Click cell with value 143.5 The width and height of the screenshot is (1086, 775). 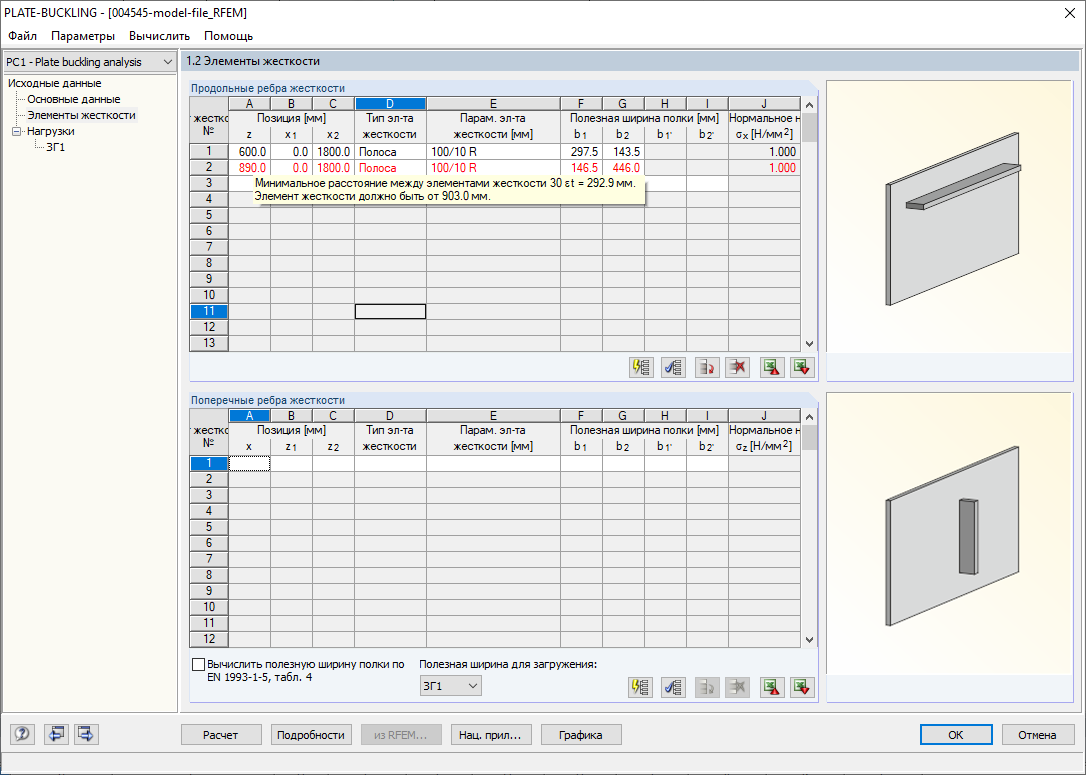623,152
